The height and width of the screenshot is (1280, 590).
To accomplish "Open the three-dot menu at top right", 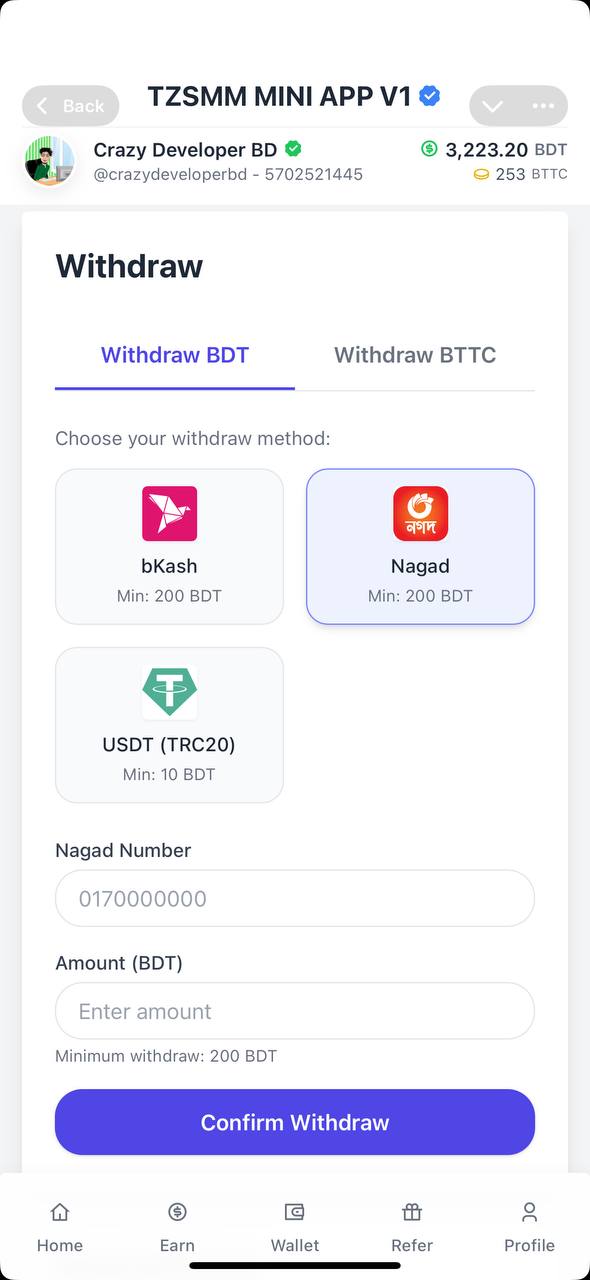I will click(x=543, y=106).
